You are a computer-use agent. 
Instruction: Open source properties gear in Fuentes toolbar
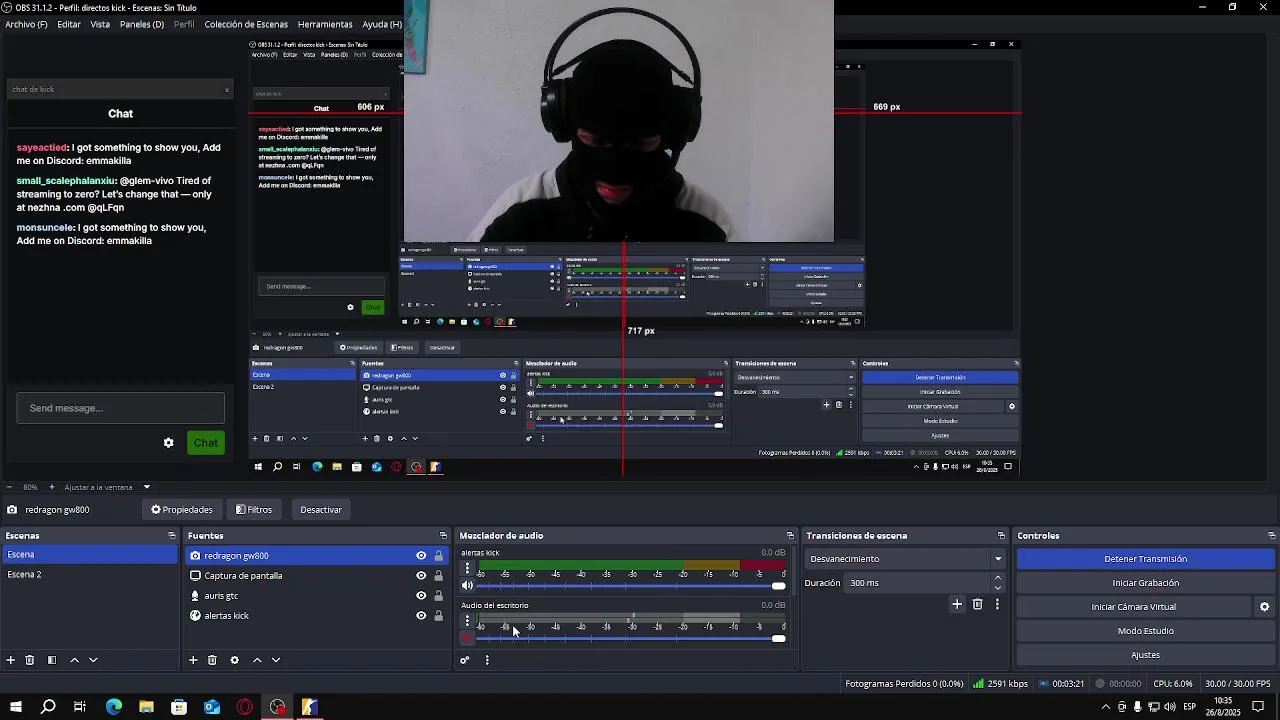[234, 660]
